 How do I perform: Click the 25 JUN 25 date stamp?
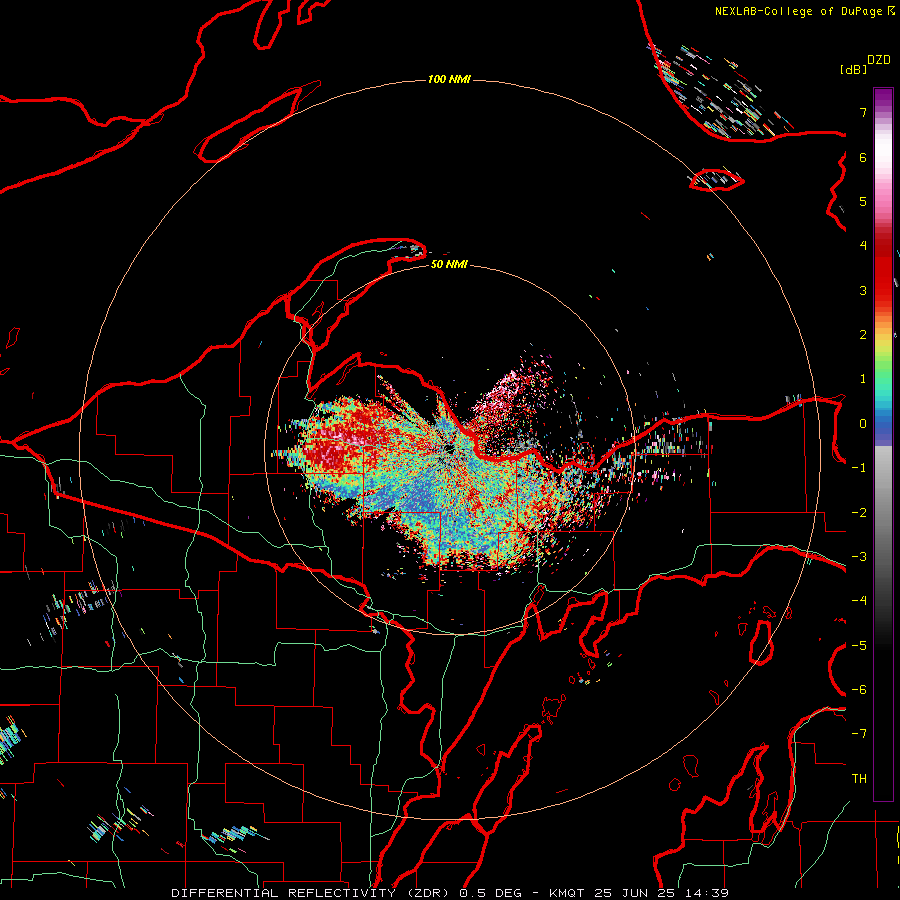(635, 893)
